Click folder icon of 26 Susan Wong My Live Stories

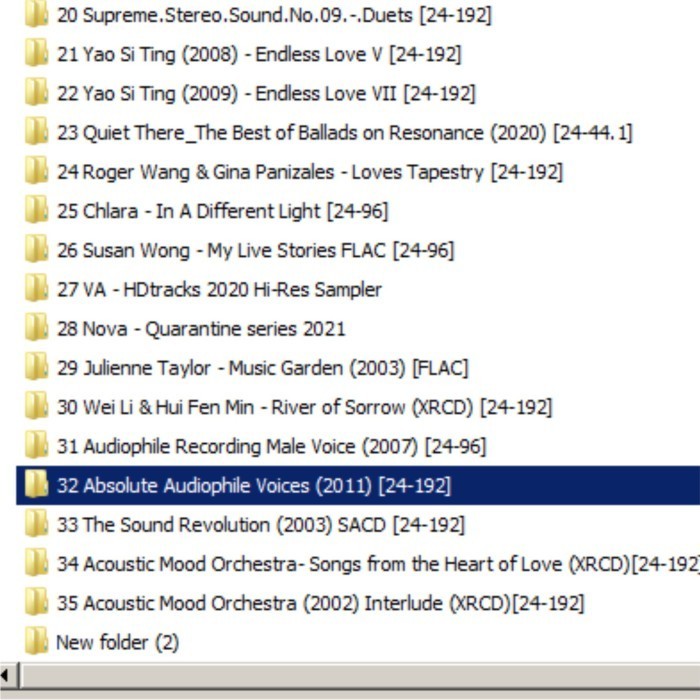(x=36, y=250)
